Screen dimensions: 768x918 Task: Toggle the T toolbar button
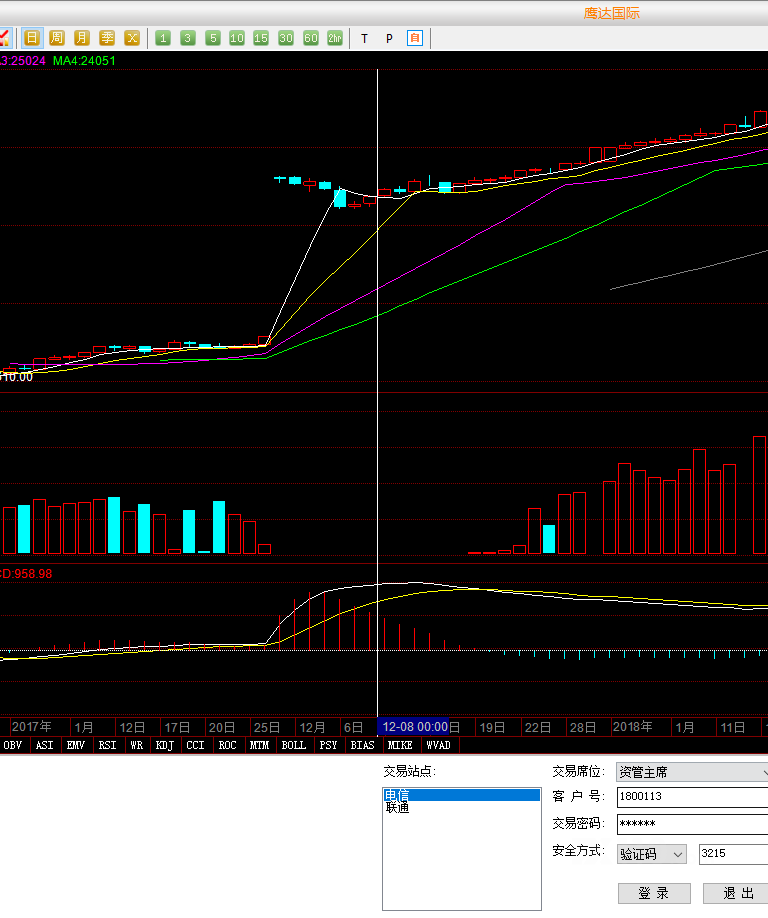(x=364, y=38)
